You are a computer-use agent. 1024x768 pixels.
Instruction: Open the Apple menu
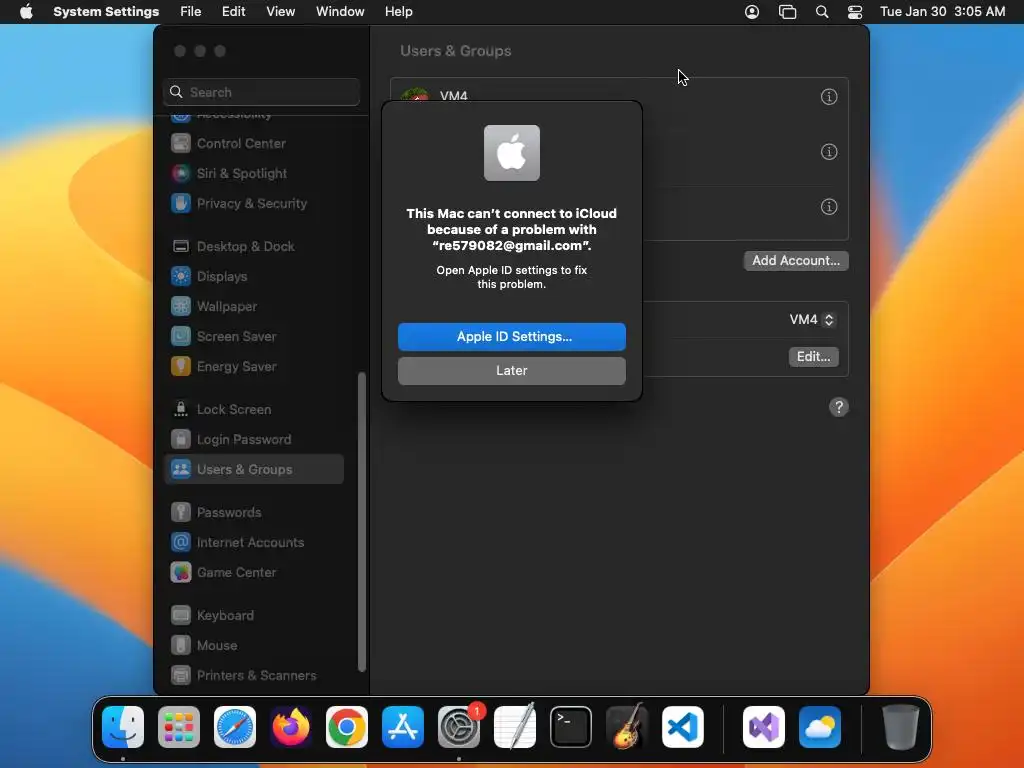26,12
